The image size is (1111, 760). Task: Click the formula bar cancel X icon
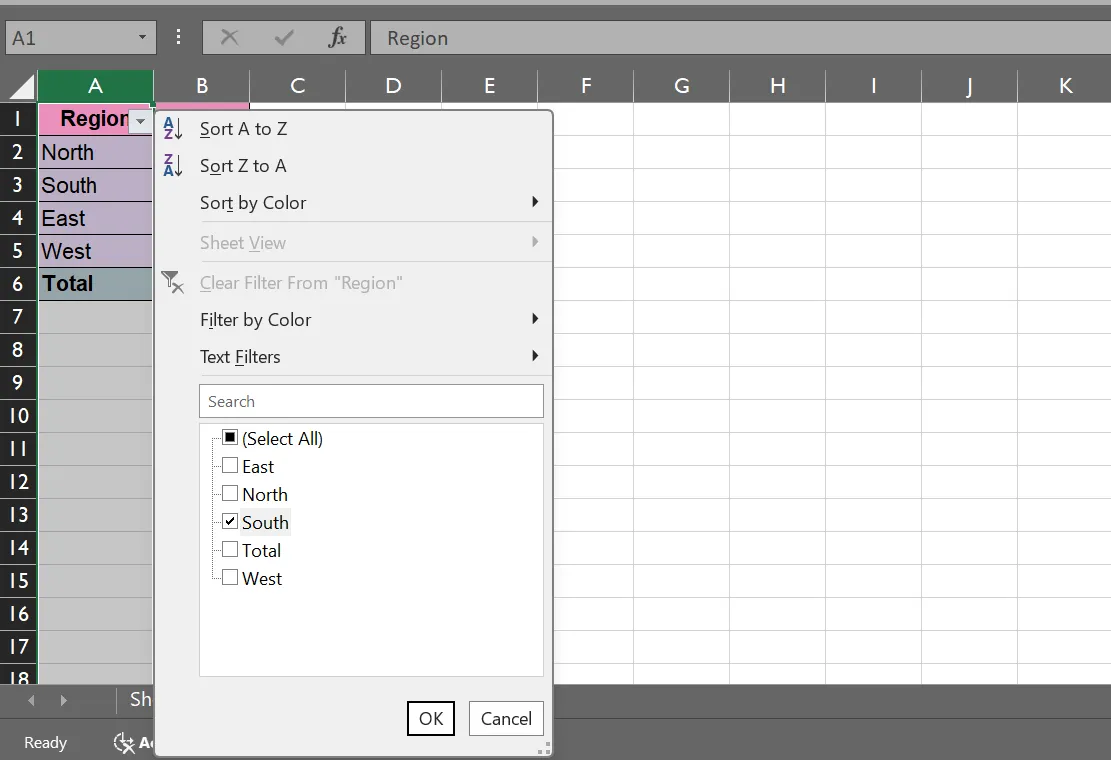[x=230, y=38]
